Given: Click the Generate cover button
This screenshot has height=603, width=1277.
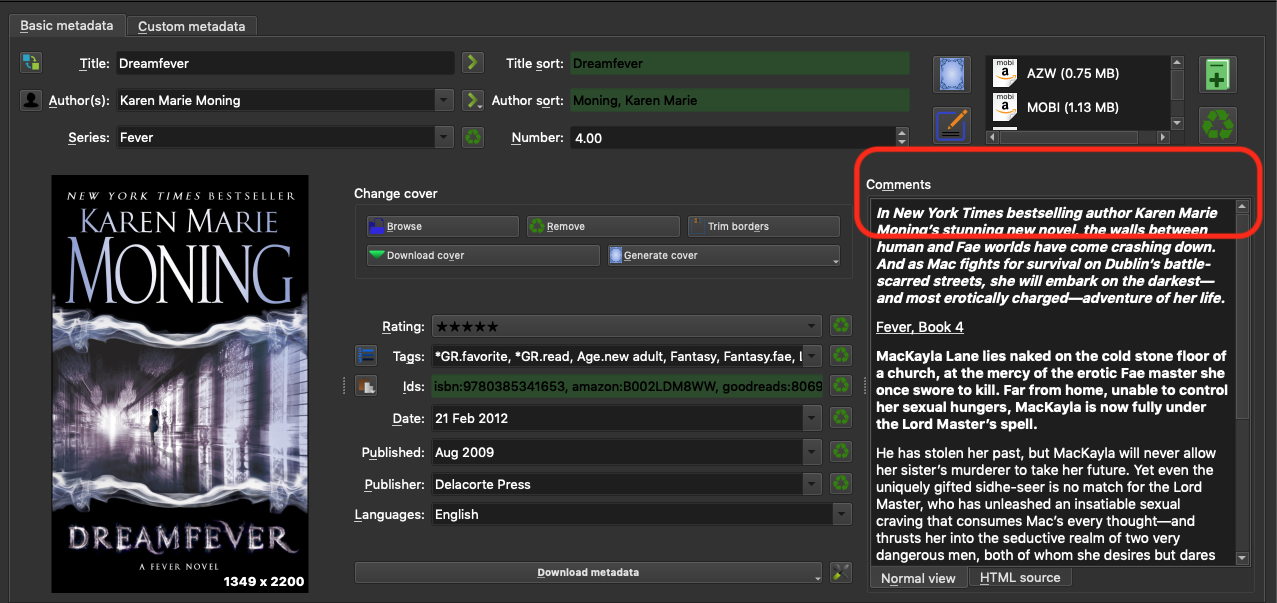Looking at the screenshot, I should 724,256.
